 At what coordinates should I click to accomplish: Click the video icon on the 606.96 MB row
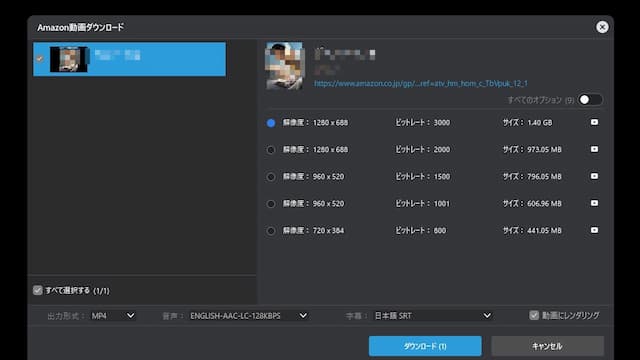pos(594,203)
